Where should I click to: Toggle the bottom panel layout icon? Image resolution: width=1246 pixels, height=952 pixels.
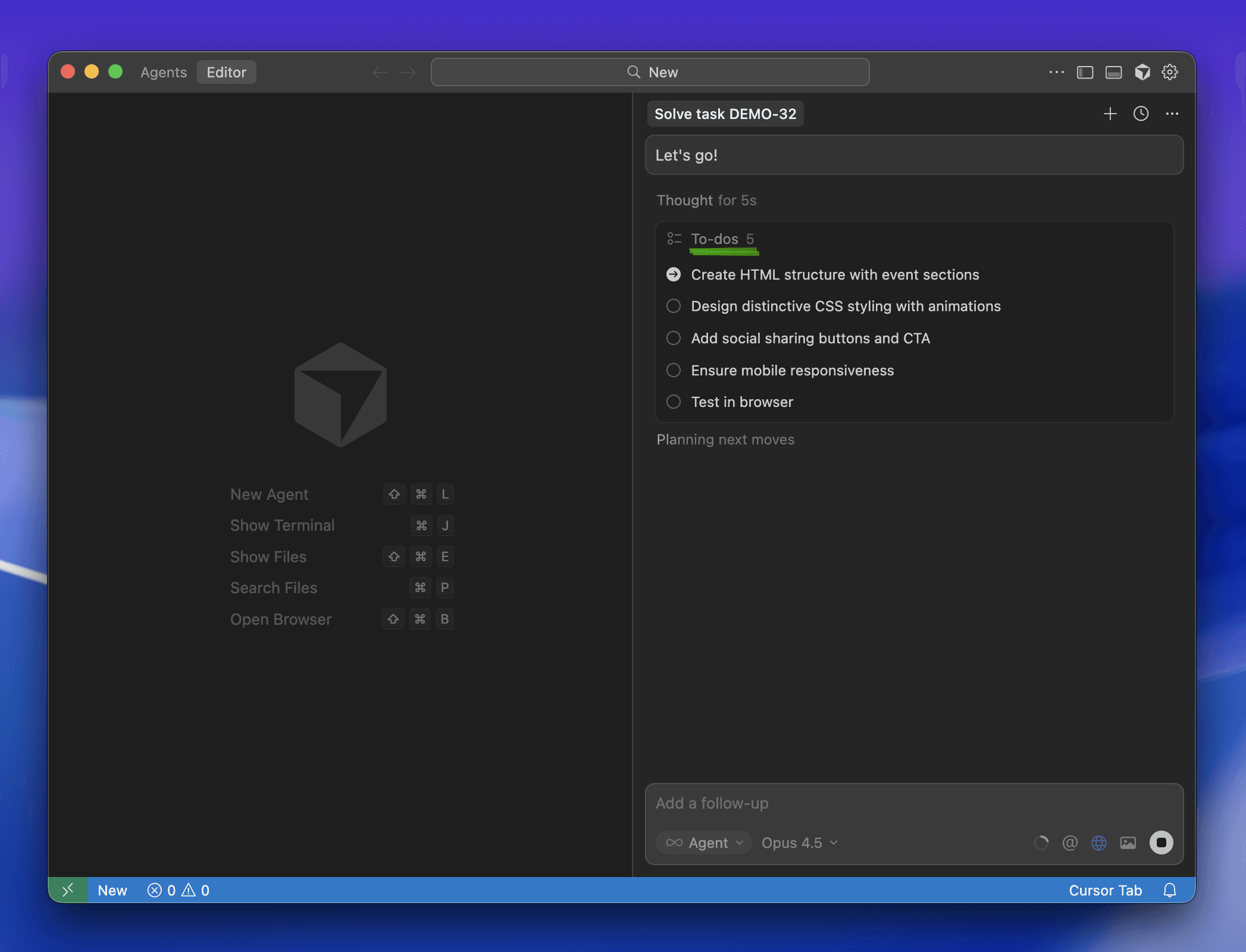tap(1113, 72)
